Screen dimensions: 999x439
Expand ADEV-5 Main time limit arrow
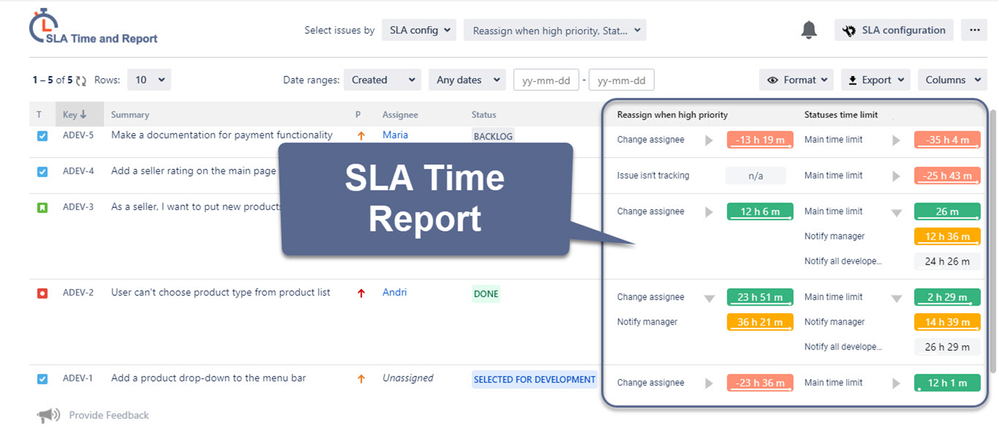click(896, 140)
